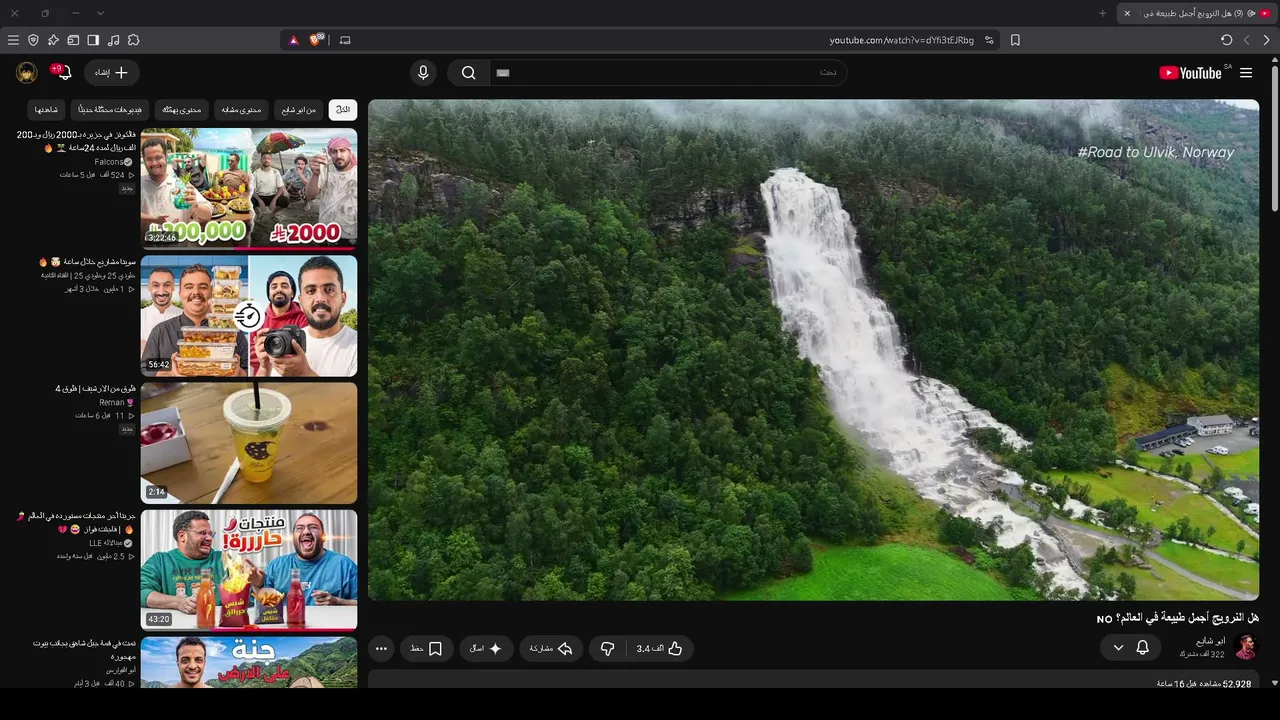
Task: Open the ابو شايع channel avatar
Action: tap(1246, 648)
